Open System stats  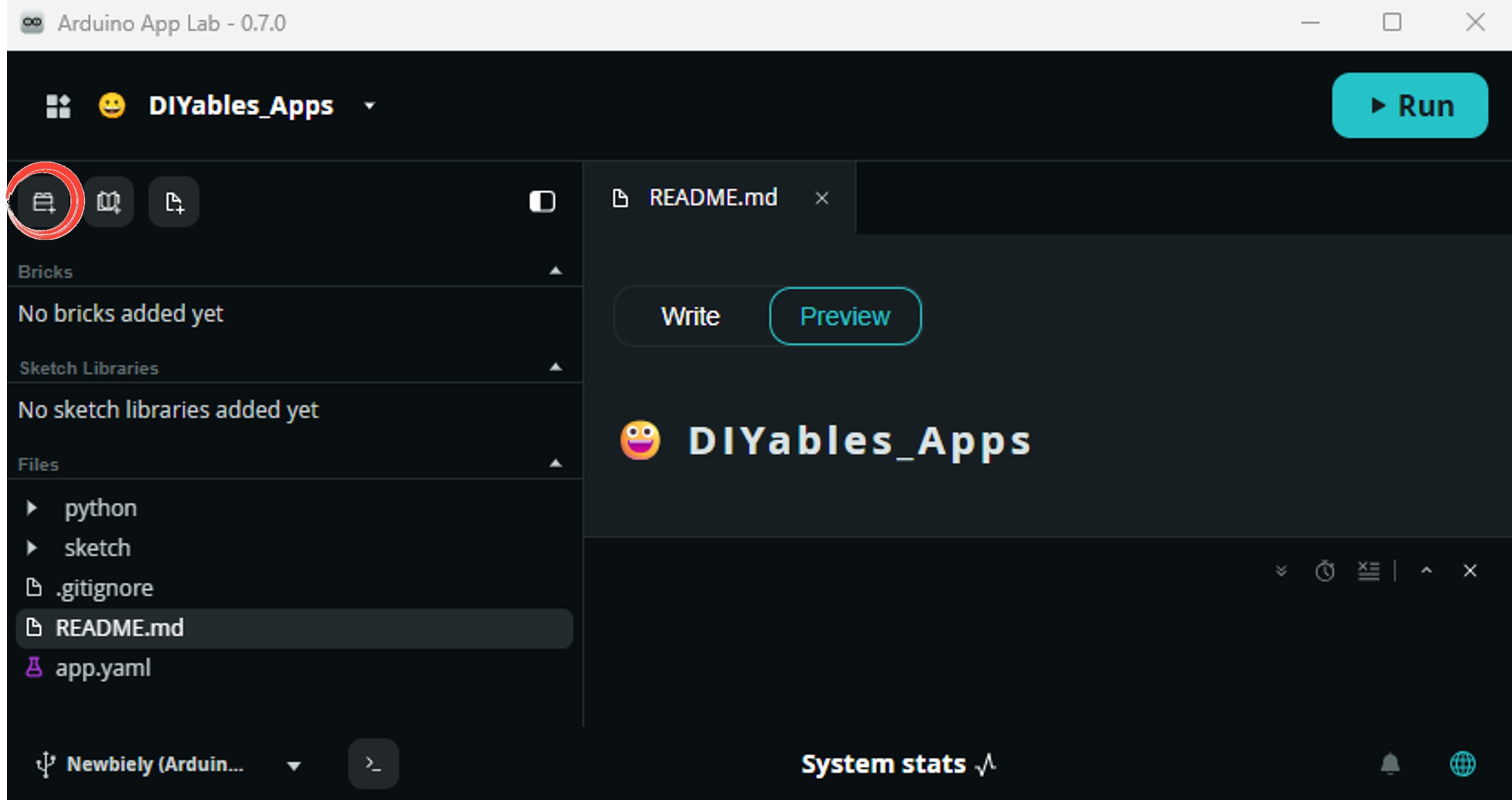(899, 764)
